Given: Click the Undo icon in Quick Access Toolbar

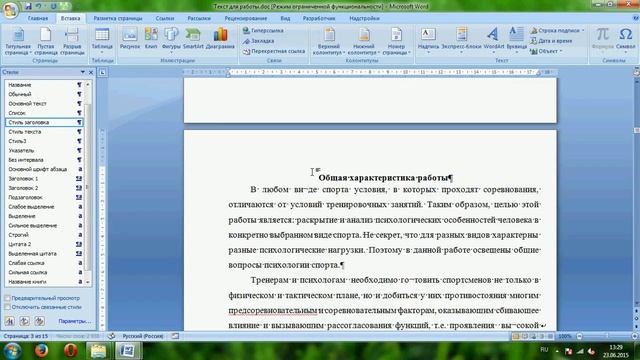Looking at the screenshot, I should click(x=39, y=6).
